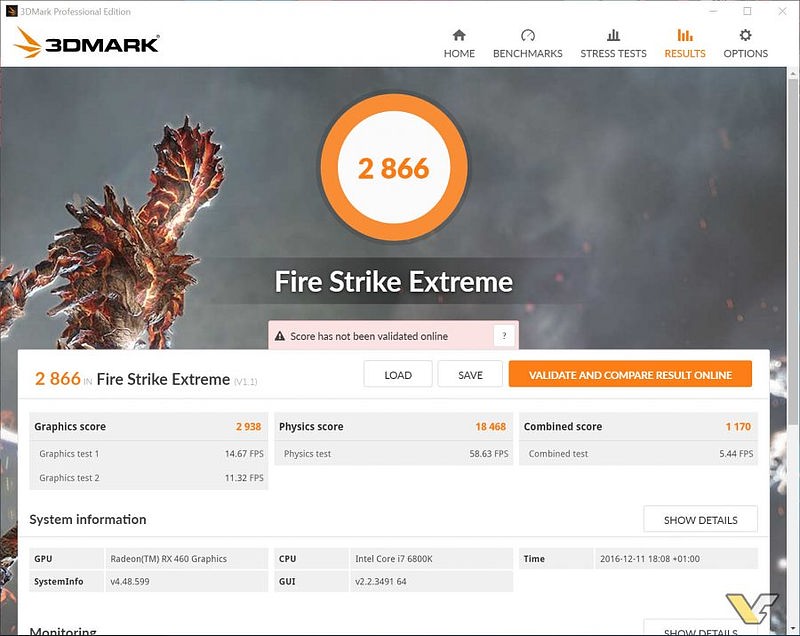Viewport: 800px width, 636px height.
Task: Click the GPU value Radeon(TM) RX 460 Graphics
Action: (x=168, y=558)
